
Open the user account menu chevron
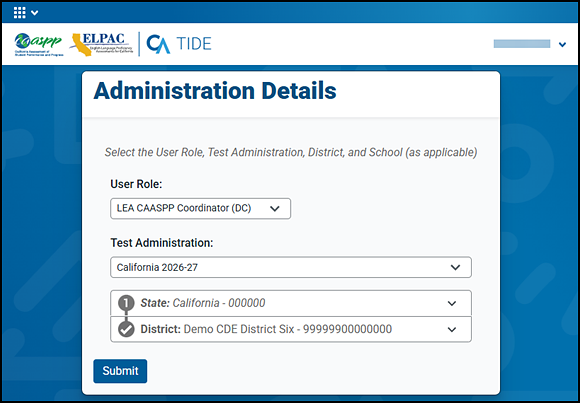[562, 44]
